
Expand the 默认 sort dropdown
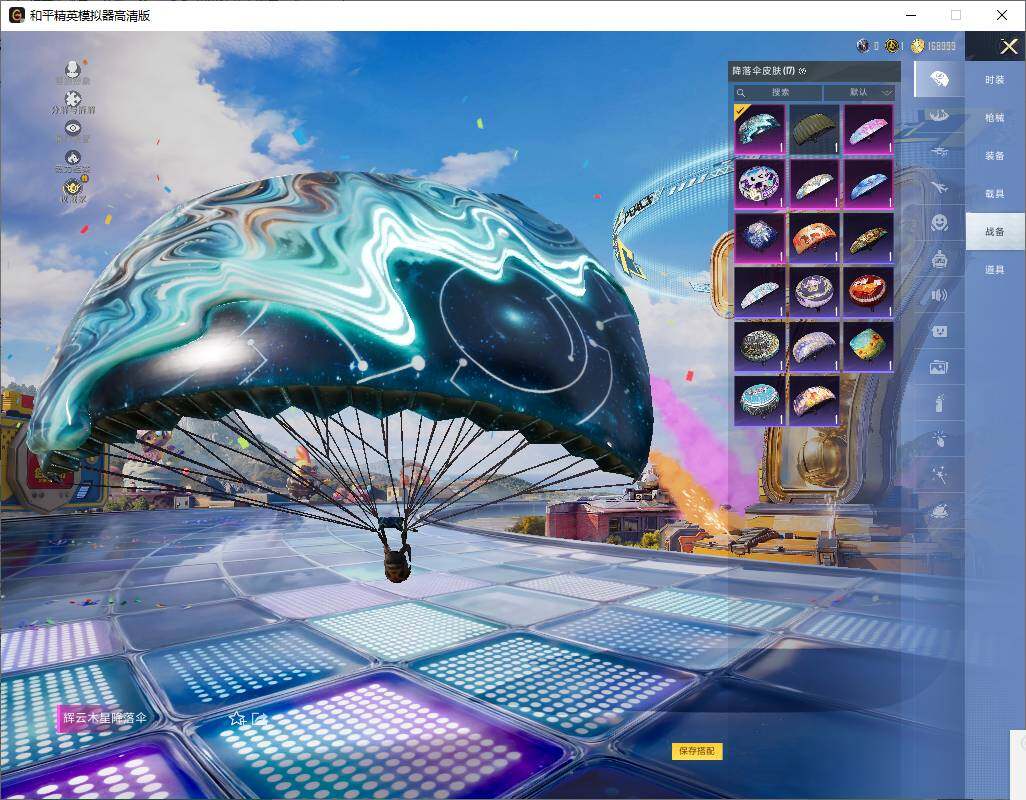[859, 92]
